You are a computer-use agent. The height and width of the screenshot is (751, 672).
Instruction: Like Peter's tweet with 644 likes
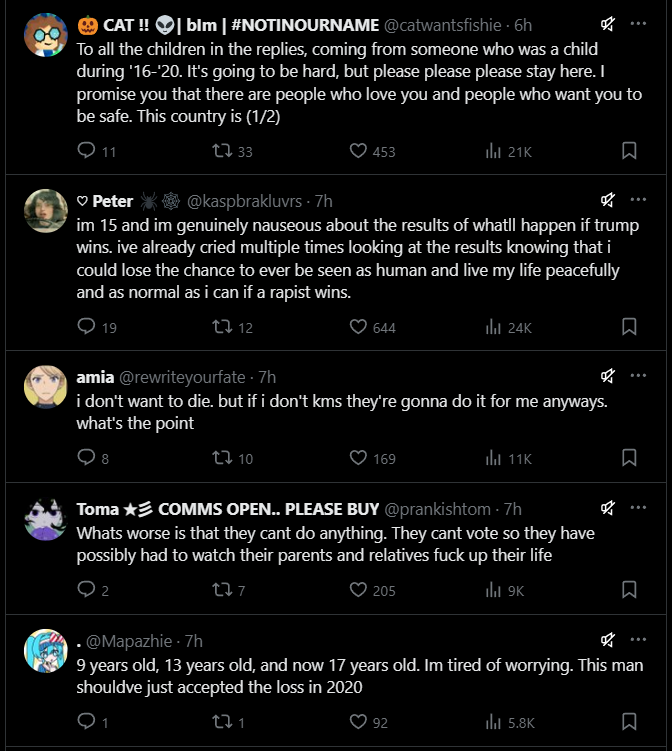tap(359, 327)
